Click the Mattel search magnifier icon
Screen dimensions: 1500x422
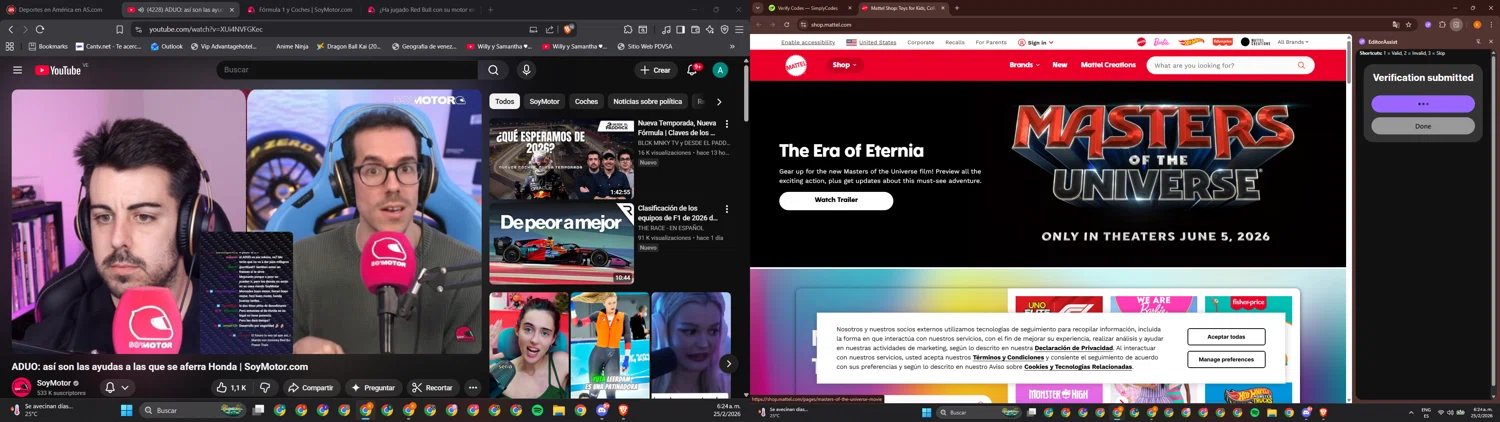[x=1301, y=65]
